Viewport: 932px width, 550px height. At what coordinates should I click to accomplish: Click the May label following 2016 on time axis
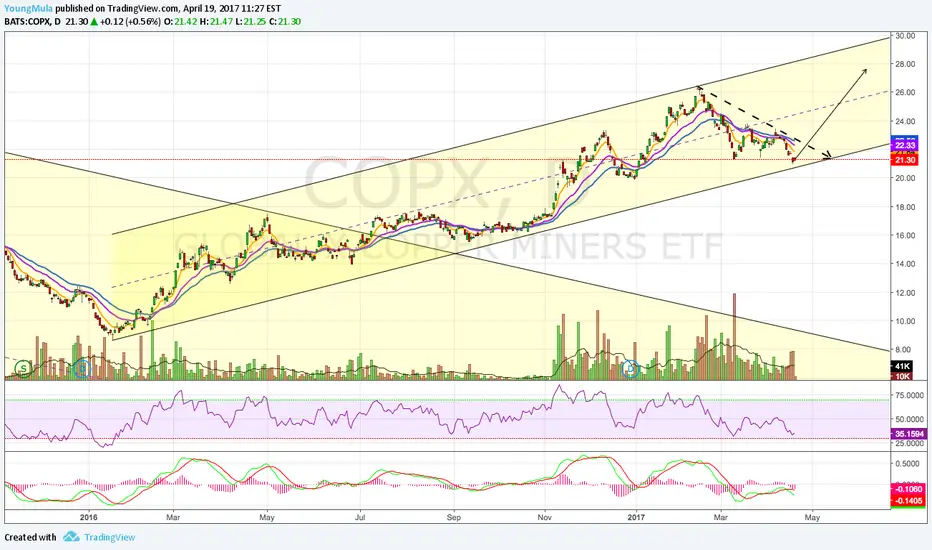point(267,517)
